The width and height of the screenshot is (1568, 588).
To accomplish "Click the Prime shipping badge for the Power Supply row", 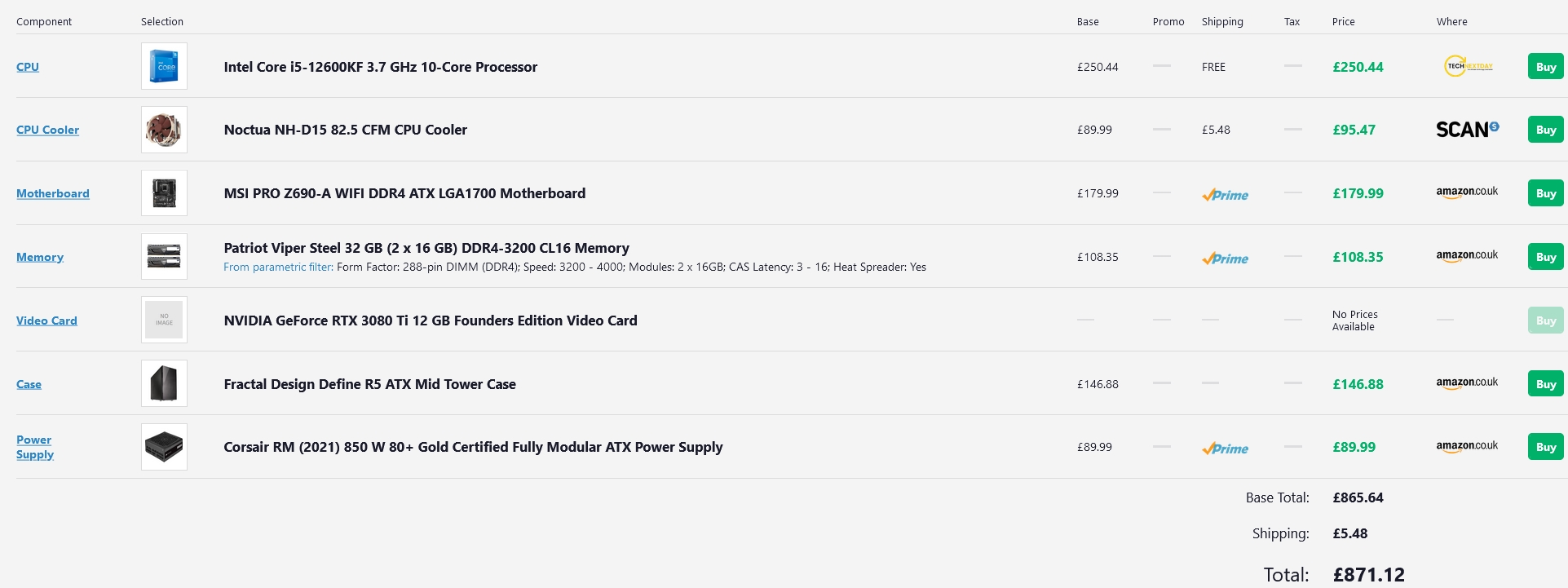I will 1225,449.
